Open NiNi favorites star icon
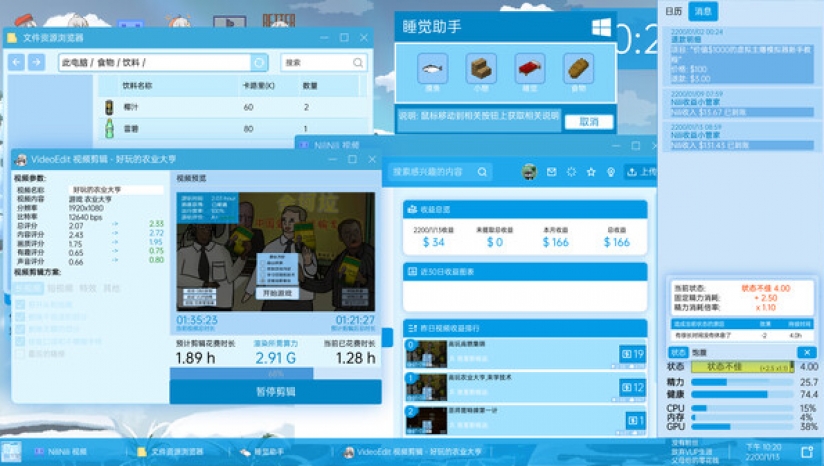 (x=591, y=172)
